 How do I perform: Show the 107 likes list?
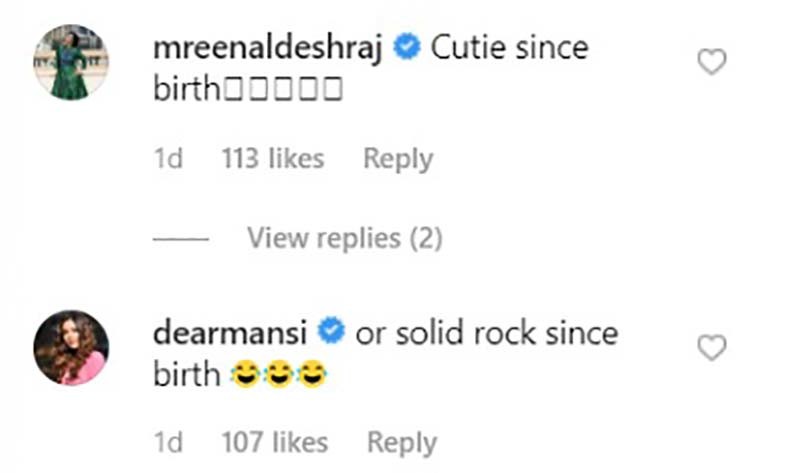click(x=274, y=442)
